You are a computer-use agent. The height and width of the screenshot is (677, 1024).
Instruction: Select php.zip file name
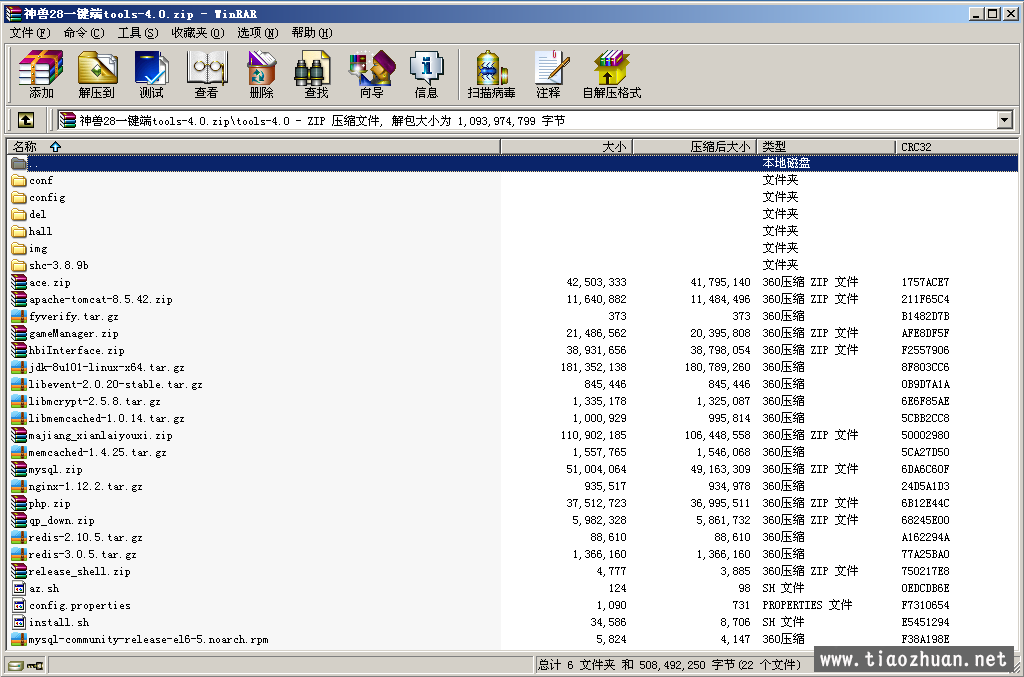50,503
